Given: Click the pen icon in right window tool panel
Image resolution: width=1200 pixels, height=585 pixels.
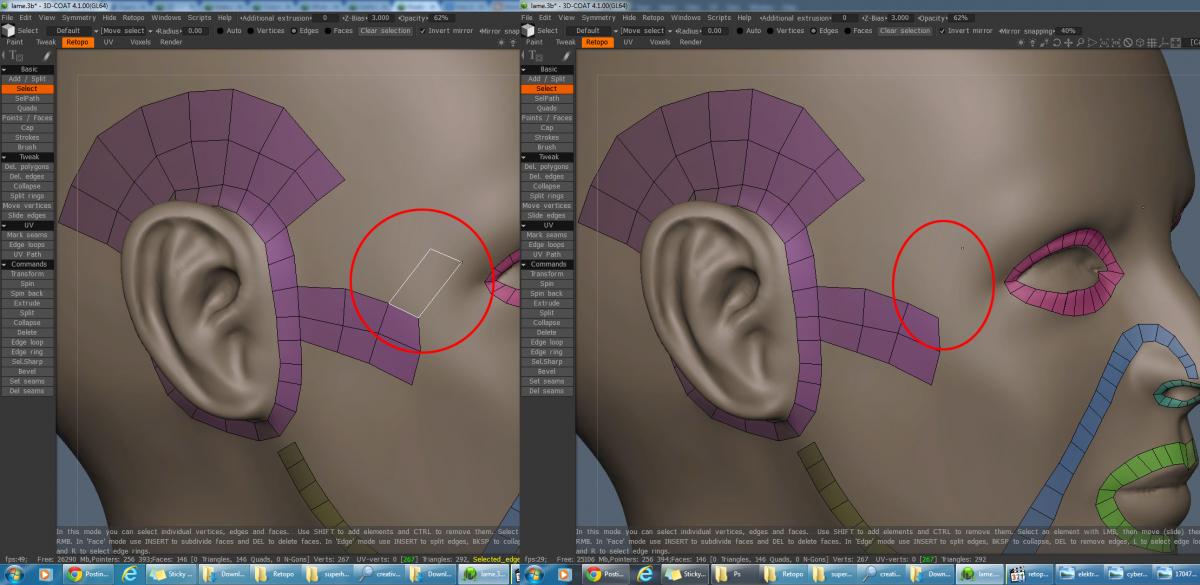Looking at the screenshot, I should click(x=567, y=56).
